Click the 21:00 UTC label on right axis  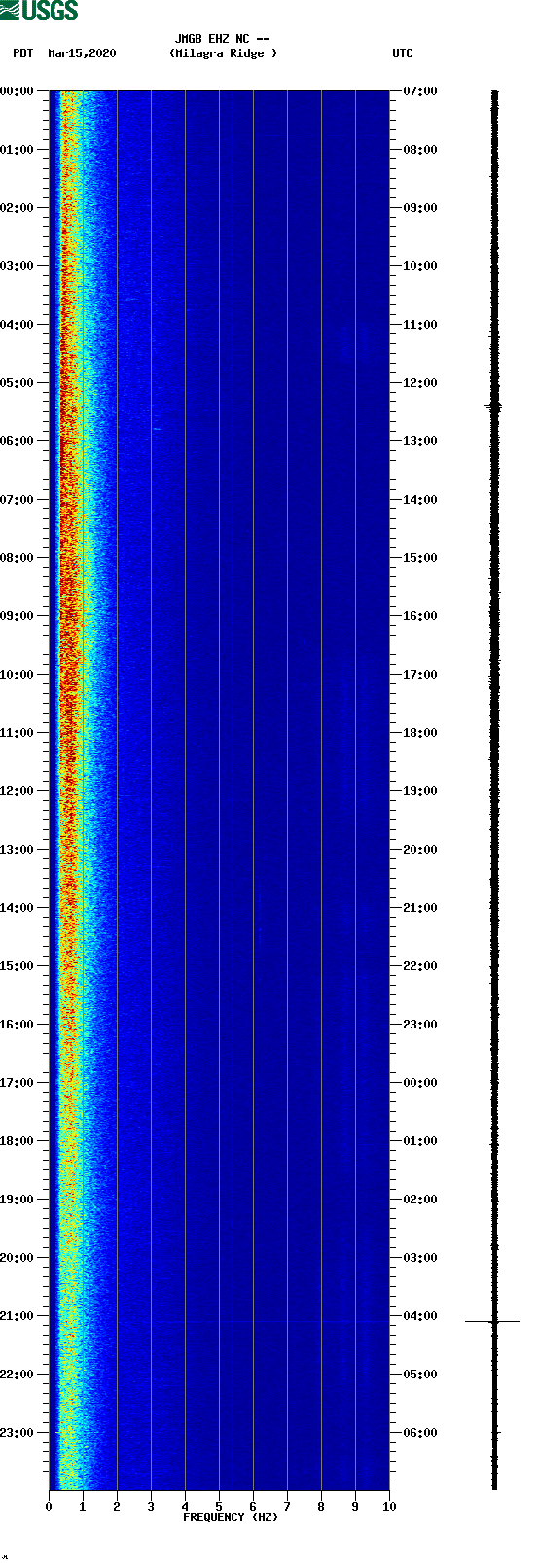[x=420, y=908]
